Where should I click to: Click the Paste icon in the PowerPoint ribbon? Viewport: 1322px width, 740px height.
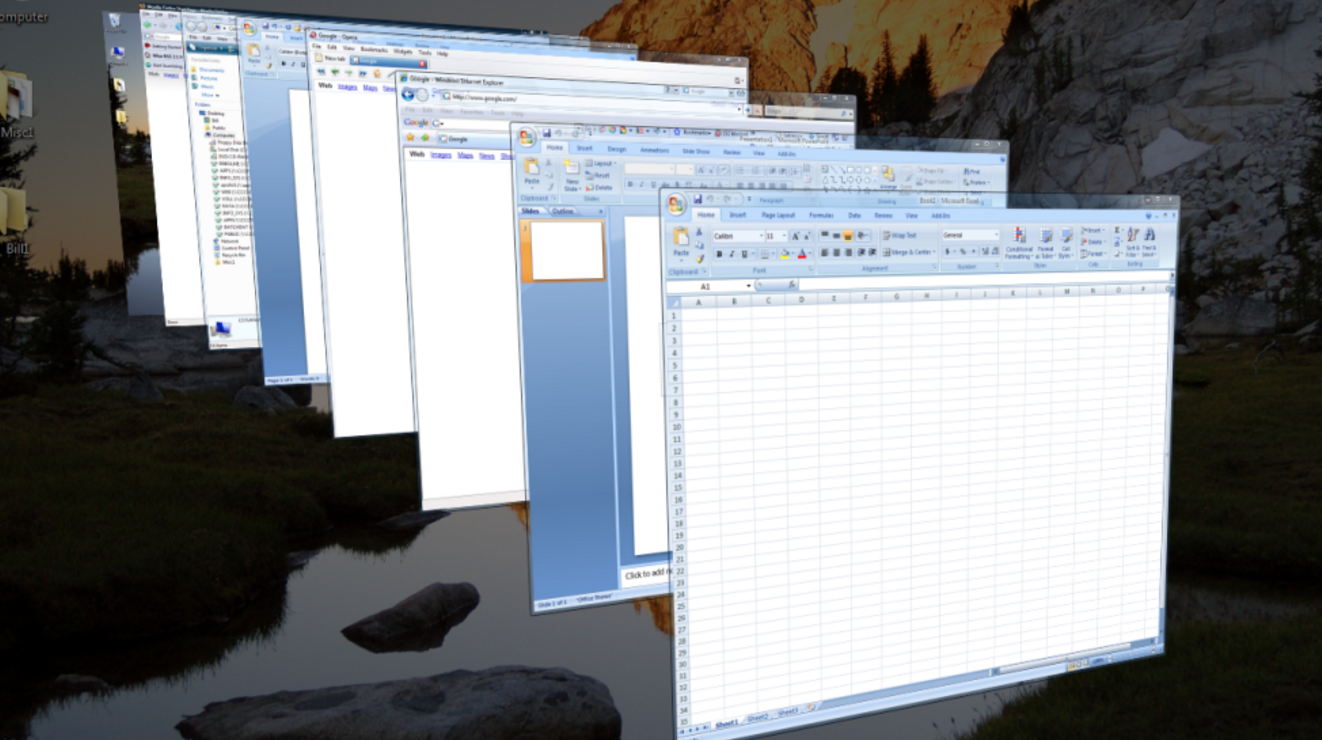[x=532, y=166]
